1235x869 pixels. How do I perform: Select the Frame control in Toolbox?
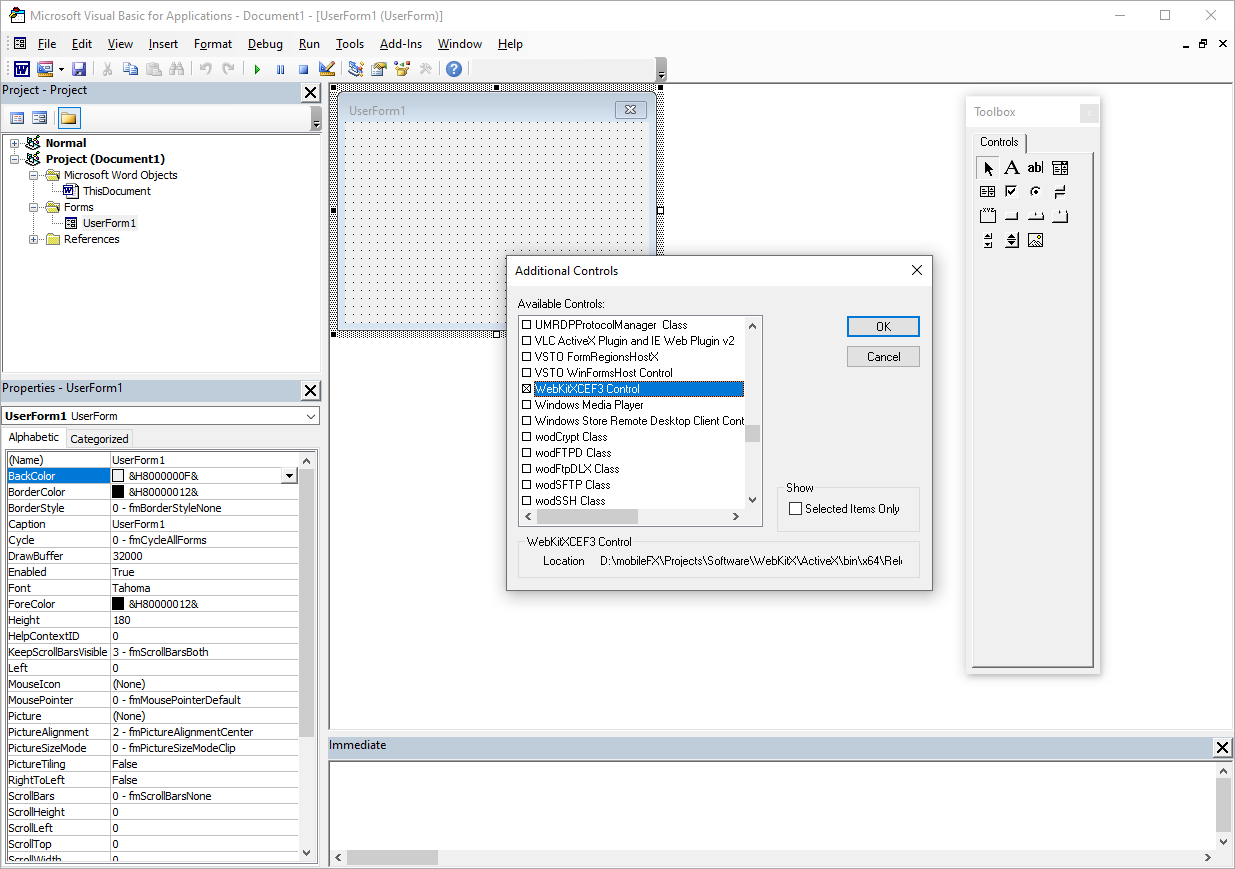(x=988, y=215)
